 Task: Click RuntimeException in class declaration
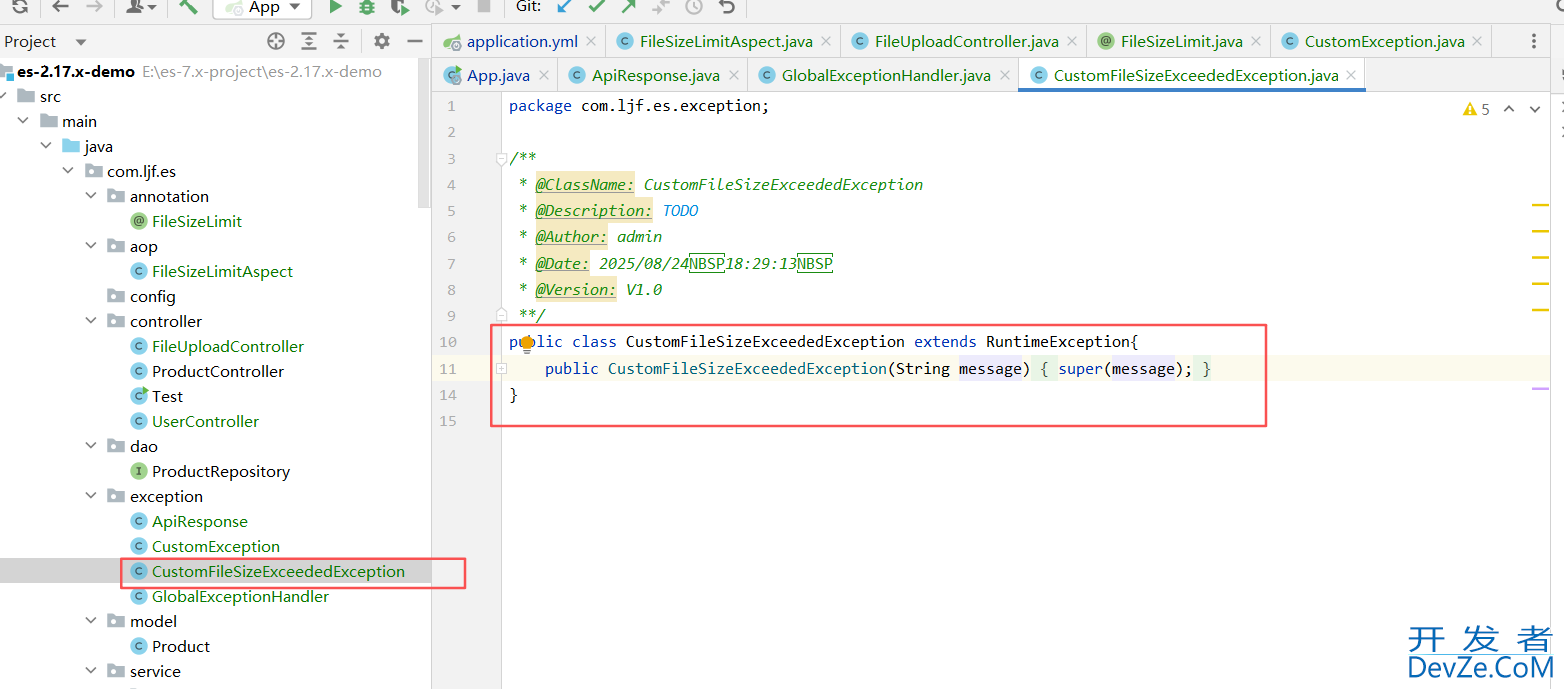coord(1058,342)
